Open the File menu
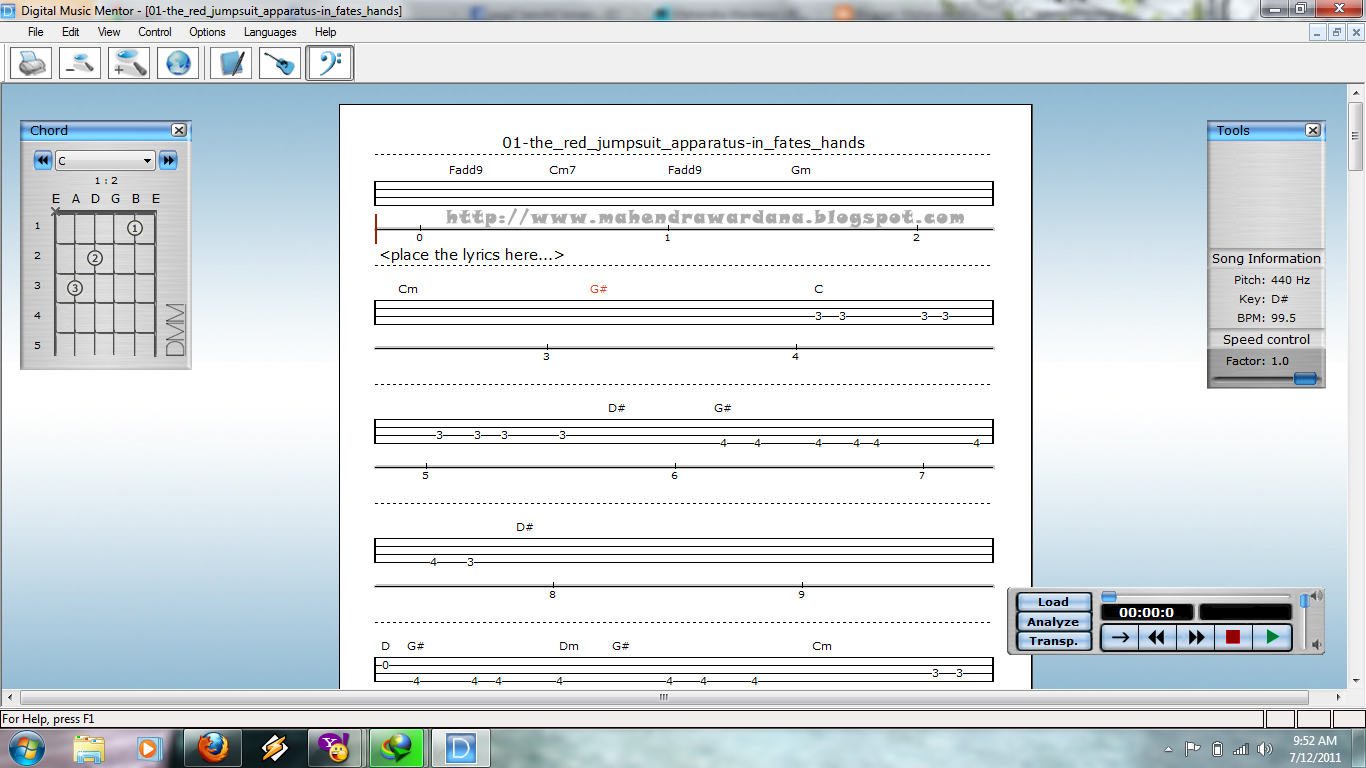The image size is (1366, 768). click(36, 32)
